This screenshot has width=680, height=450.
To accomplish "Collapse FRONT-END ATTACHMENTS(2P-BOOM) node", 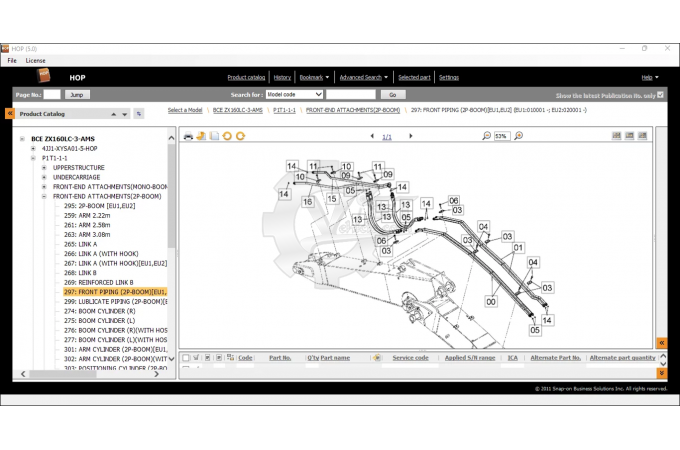I will 44,196.
